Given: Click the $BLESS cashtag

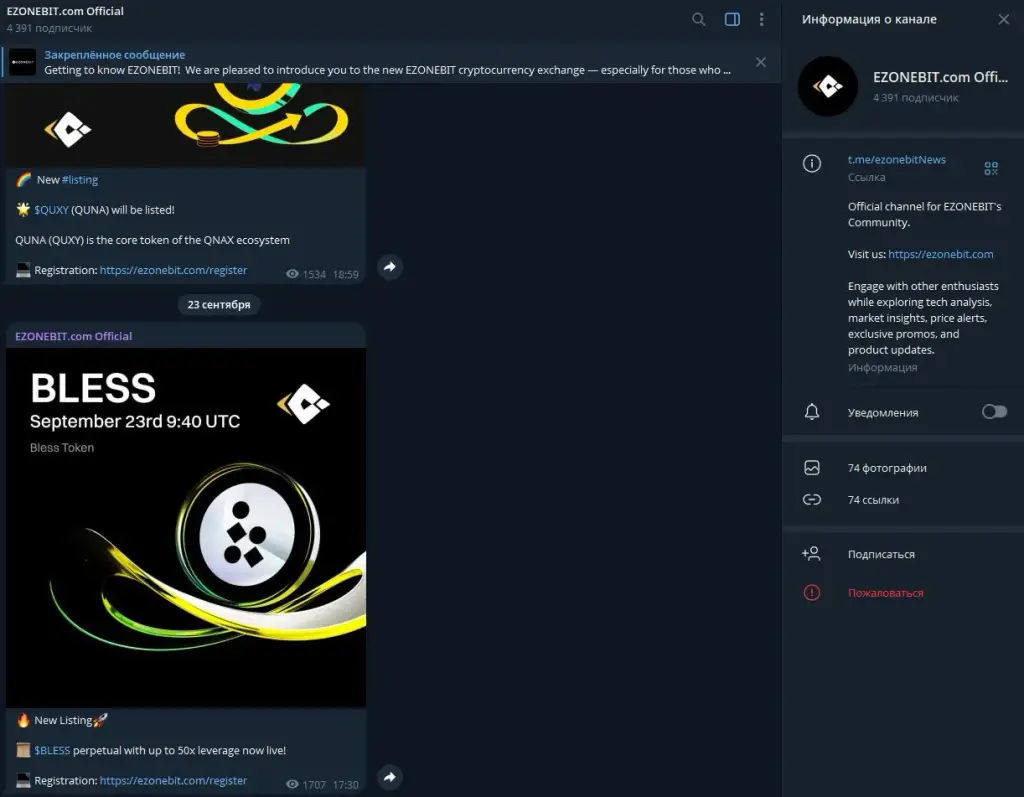Looking at the screenshot, I should pyautogui.click(x=52, y=750).
